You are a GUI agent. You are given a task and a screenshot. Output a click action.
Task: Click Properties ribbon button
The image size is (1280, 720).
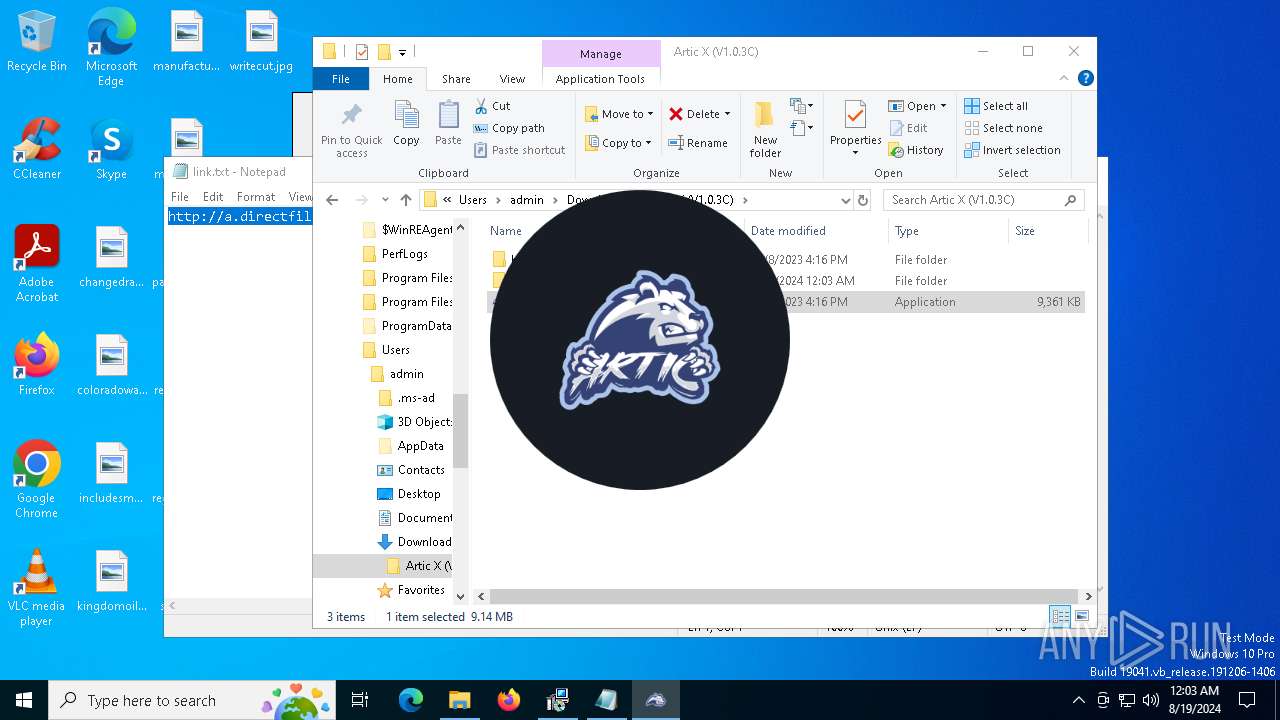(855, 129)
